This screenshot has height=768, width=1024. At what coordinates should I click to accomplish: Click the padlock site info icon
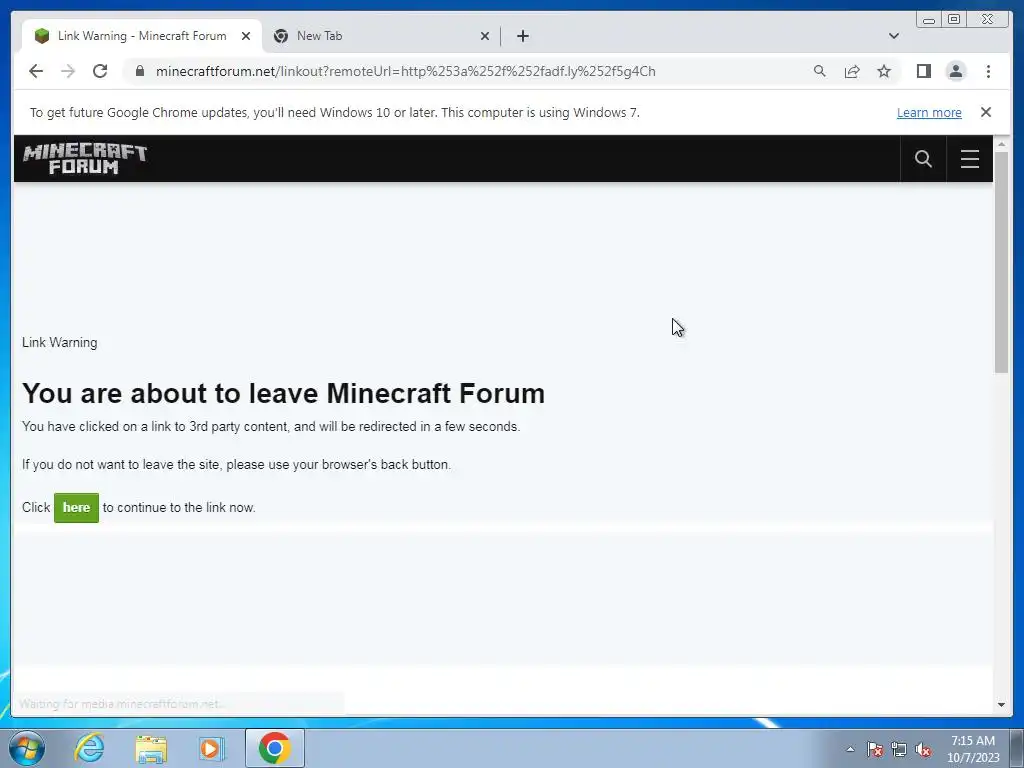click(x=140, y=71)
